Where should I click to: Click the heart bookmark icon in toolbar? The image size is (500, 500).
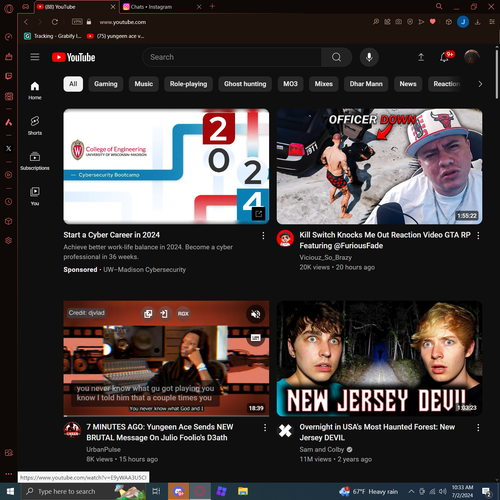tap(433, 22)
